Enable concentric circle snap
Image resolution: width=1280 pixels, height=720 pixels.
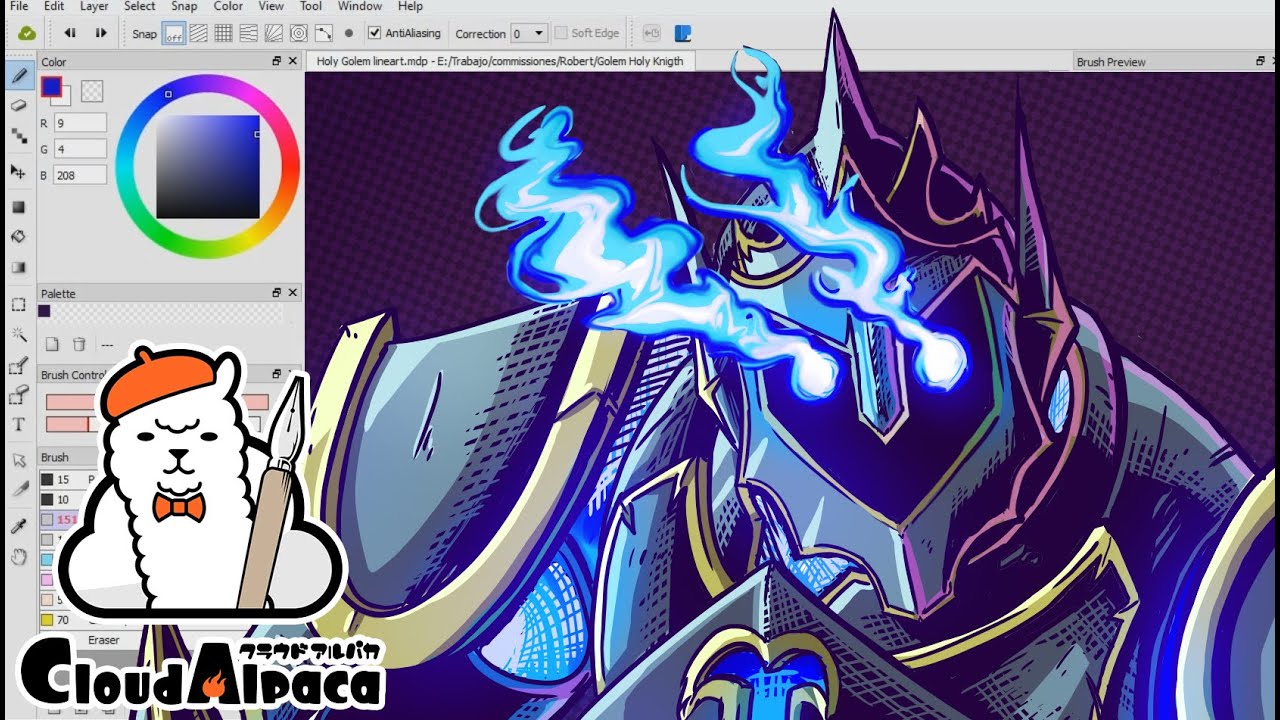click(x=298, y=33)
